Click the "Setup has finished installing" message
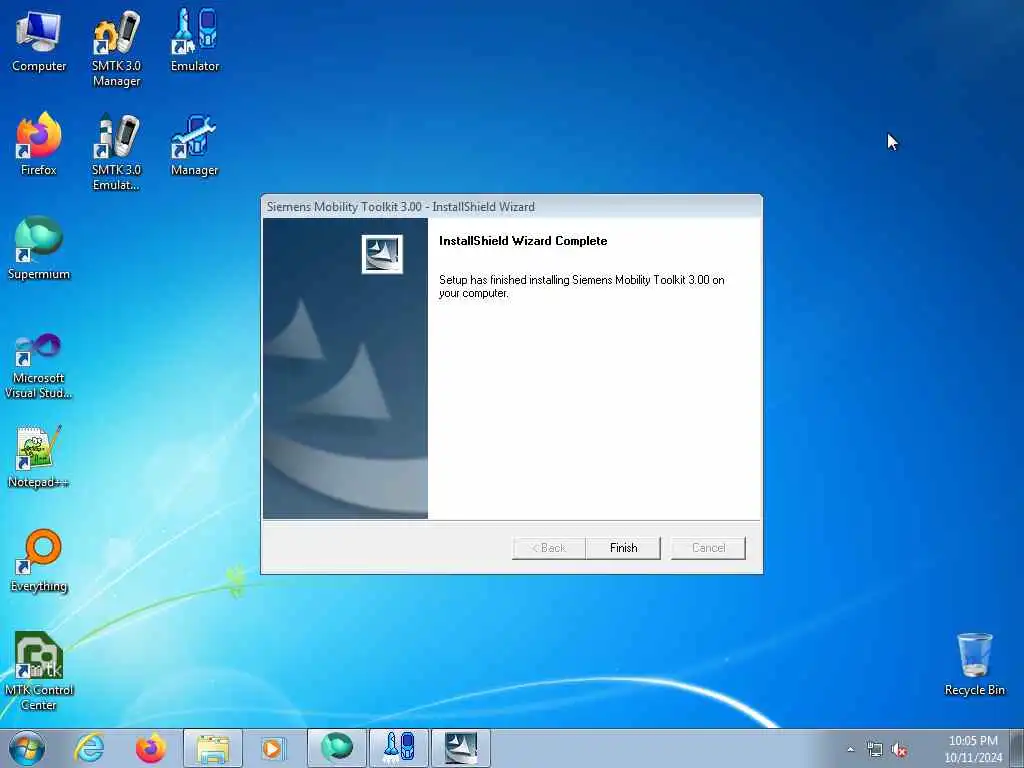Viewport: 1024px width, 768px height. 582,286
